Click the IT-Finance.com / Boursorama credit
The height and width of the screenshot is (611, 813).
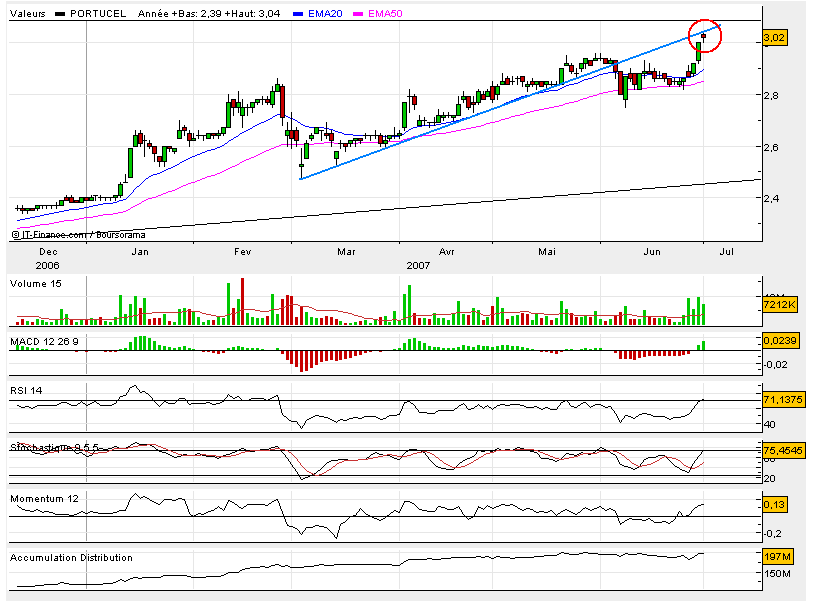78,235
